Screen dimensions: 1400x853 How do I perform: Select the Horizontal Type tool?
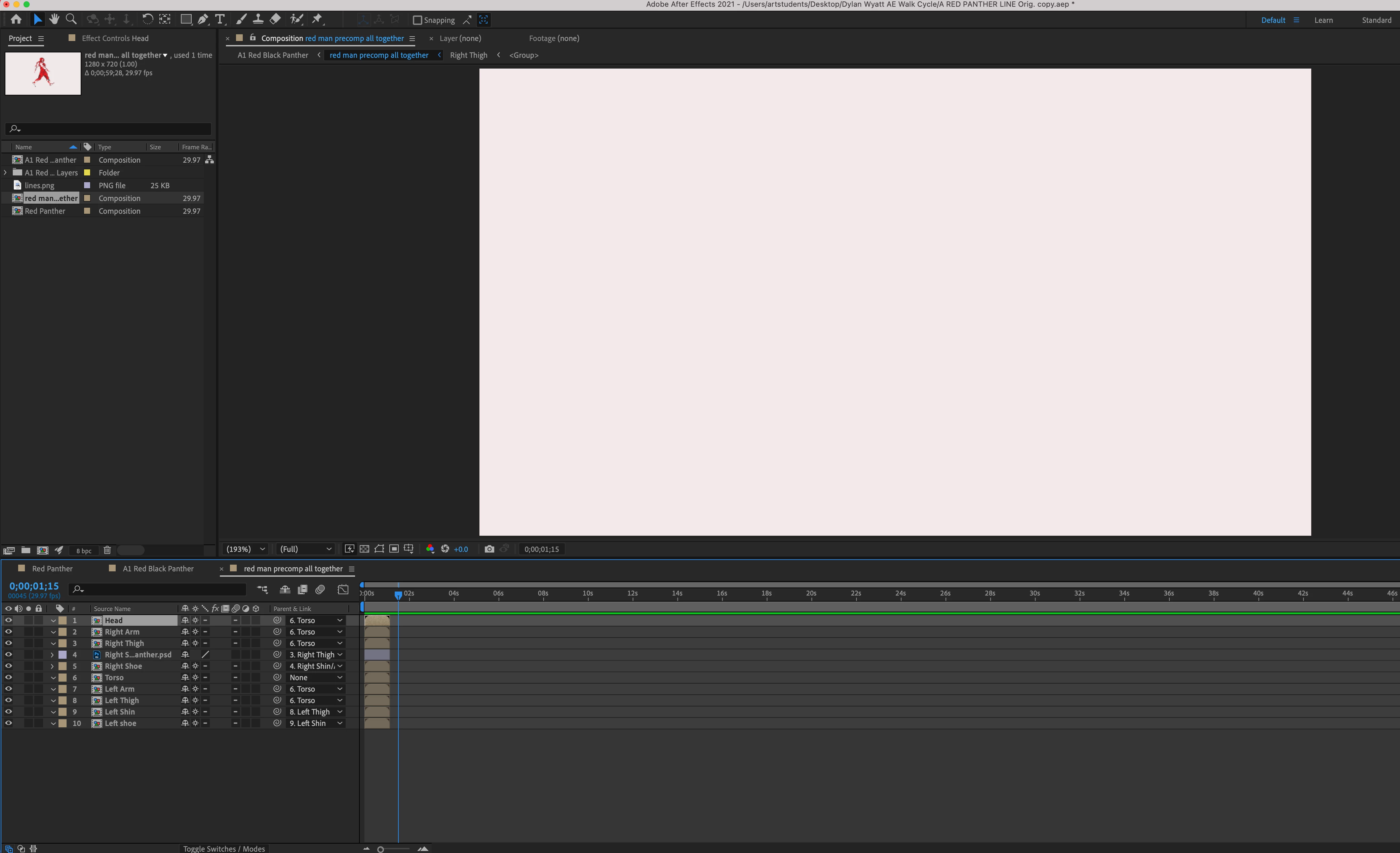220,19
